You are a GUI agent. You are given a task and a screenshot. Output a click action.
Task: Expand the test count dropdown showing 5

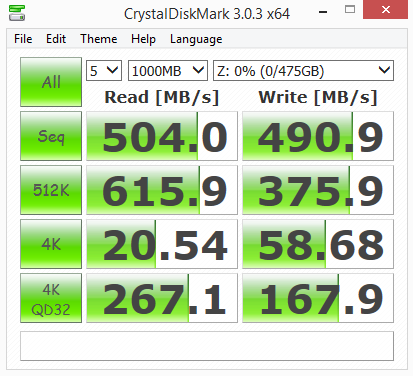[104, 71]
